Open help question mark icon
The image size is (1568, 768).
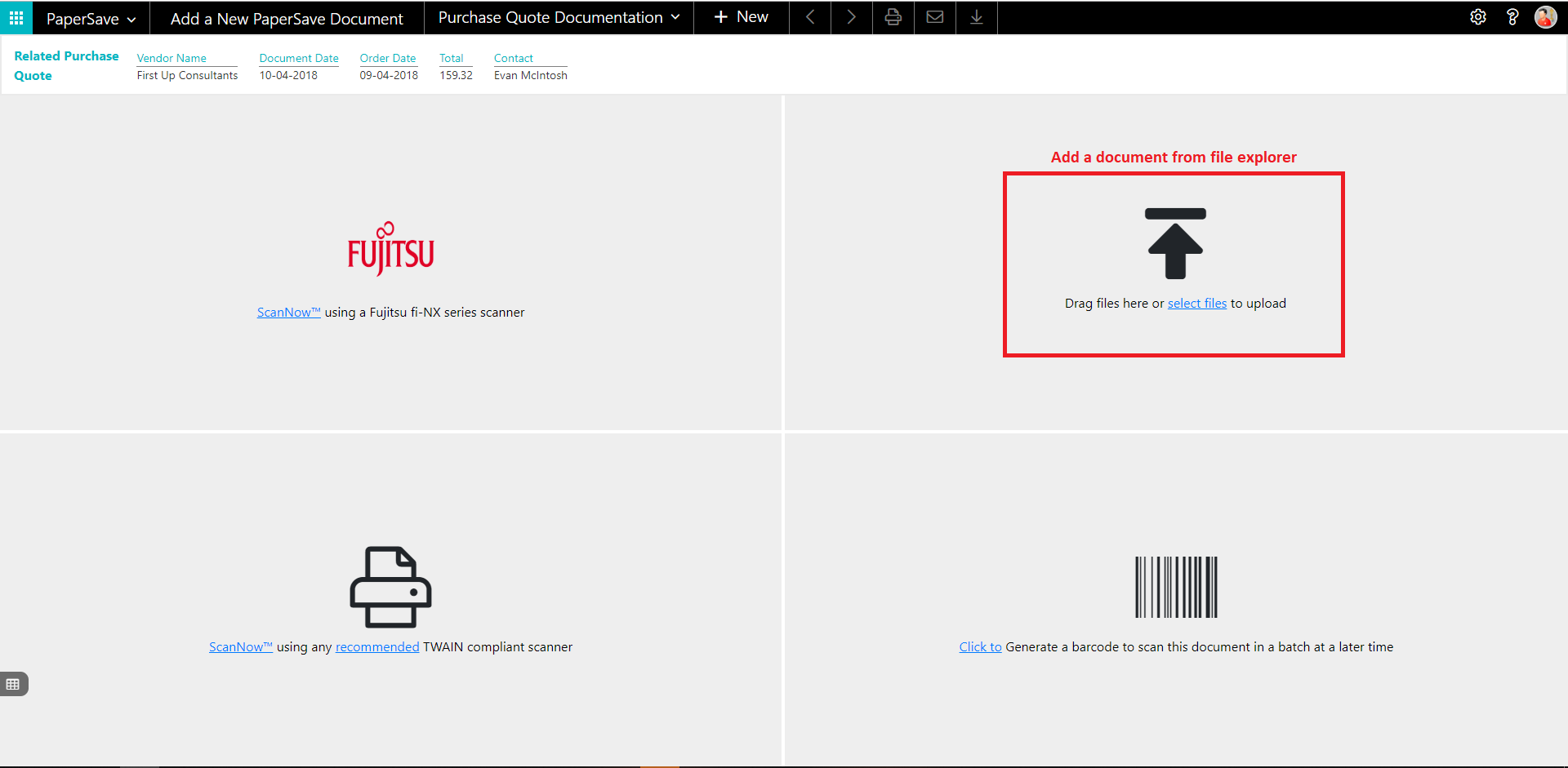(1512, 17)
